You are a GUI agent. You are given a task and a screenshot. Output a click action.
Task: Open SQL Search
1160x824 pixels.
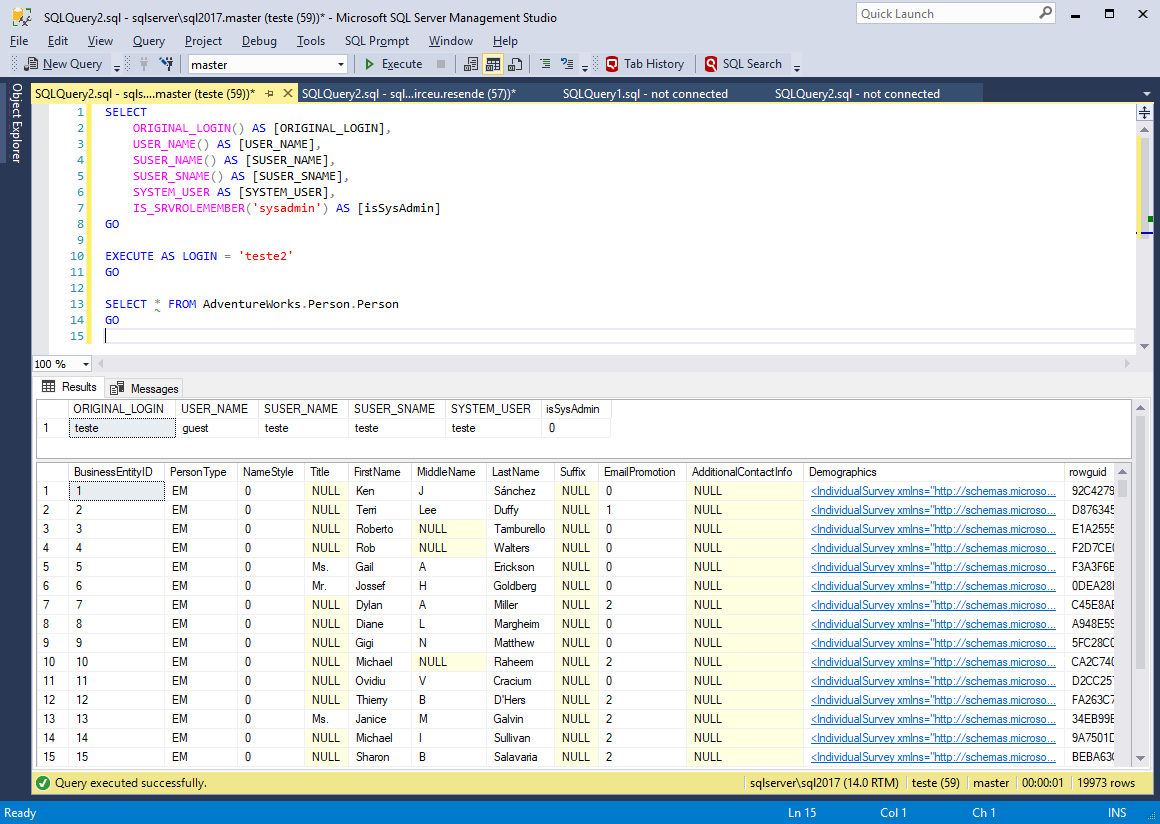744,64
